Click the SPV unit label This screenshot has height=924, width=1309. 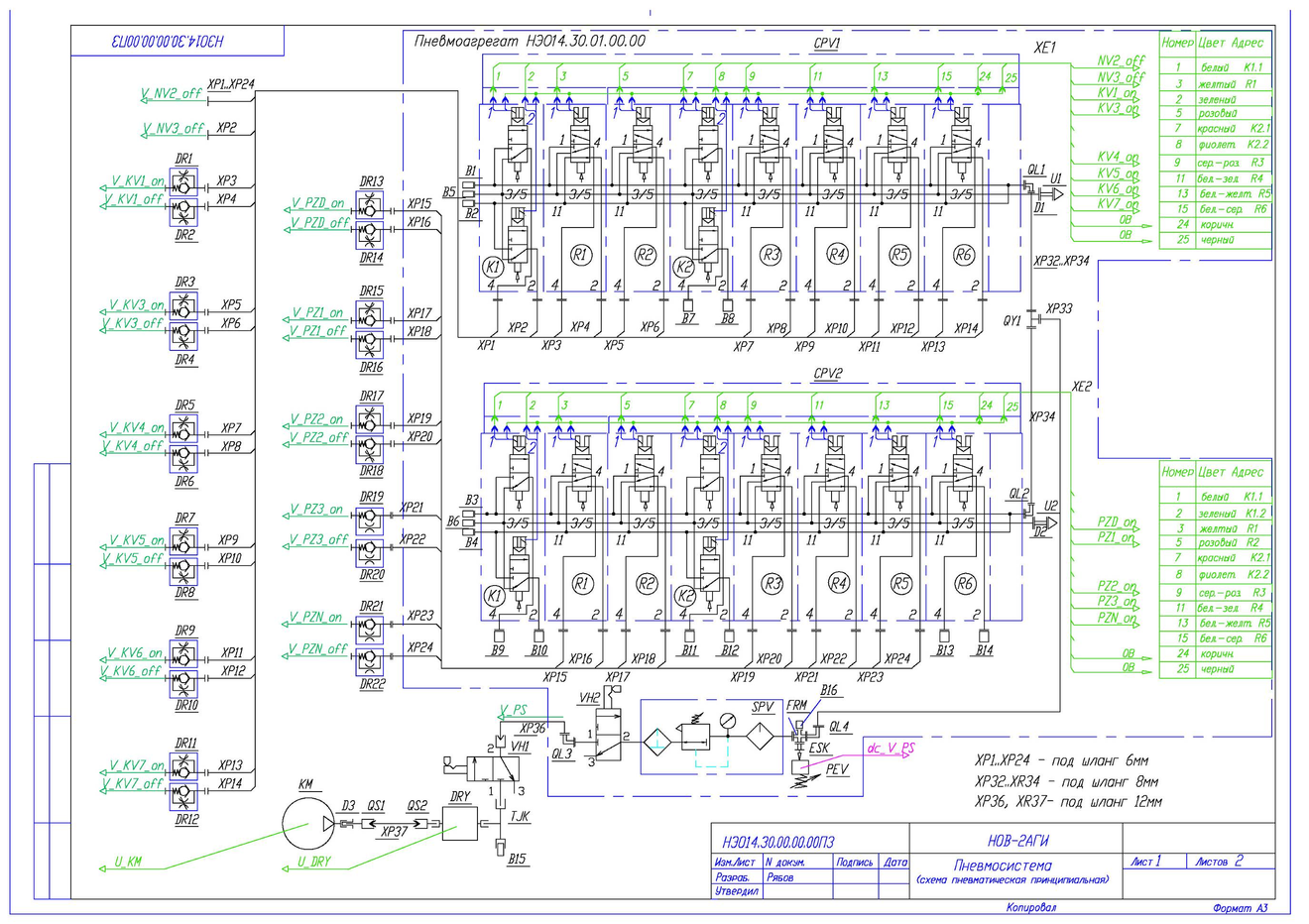tap(763, 707)
